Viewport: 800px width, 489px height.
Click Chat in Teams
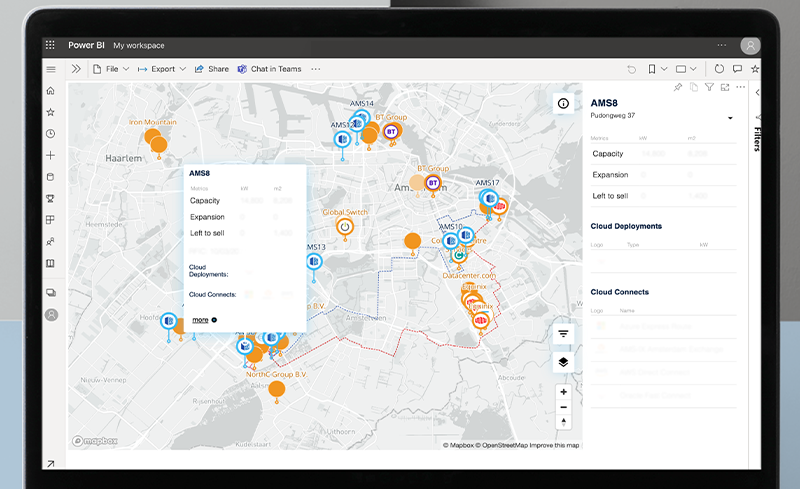(269, 69)
